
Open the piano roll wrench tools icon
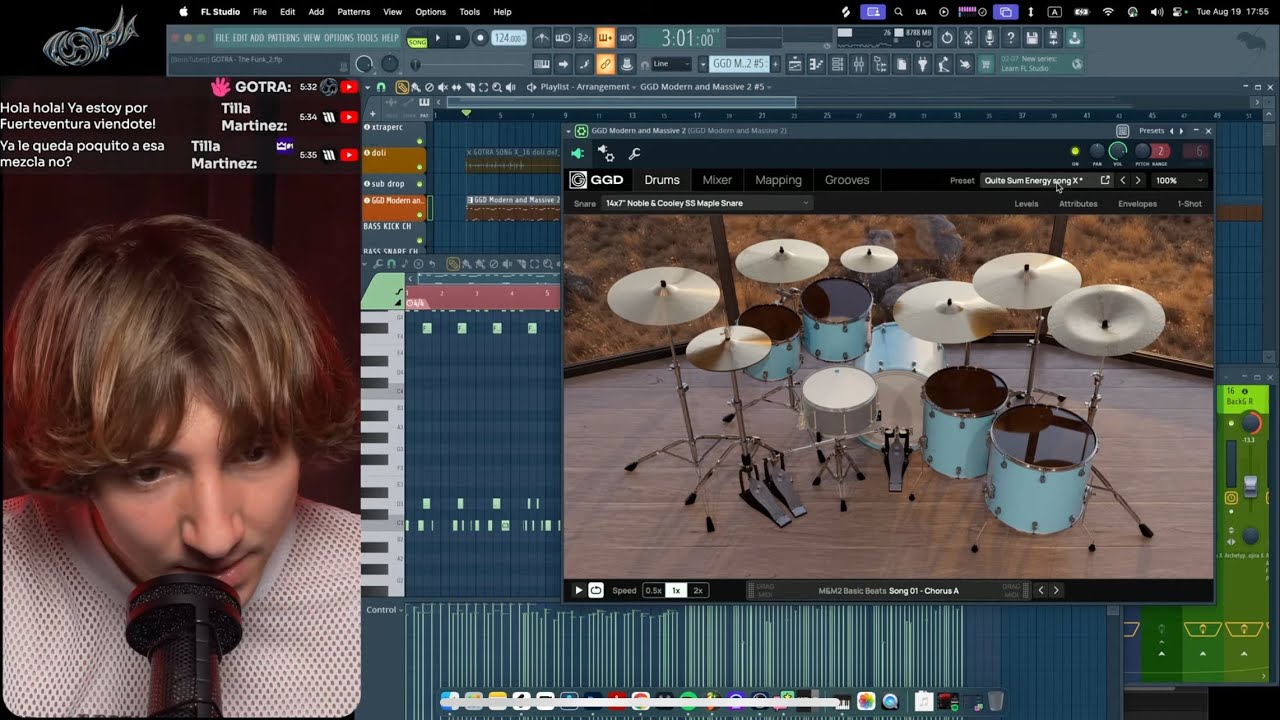pyautogui.click(x=378, y=264)
